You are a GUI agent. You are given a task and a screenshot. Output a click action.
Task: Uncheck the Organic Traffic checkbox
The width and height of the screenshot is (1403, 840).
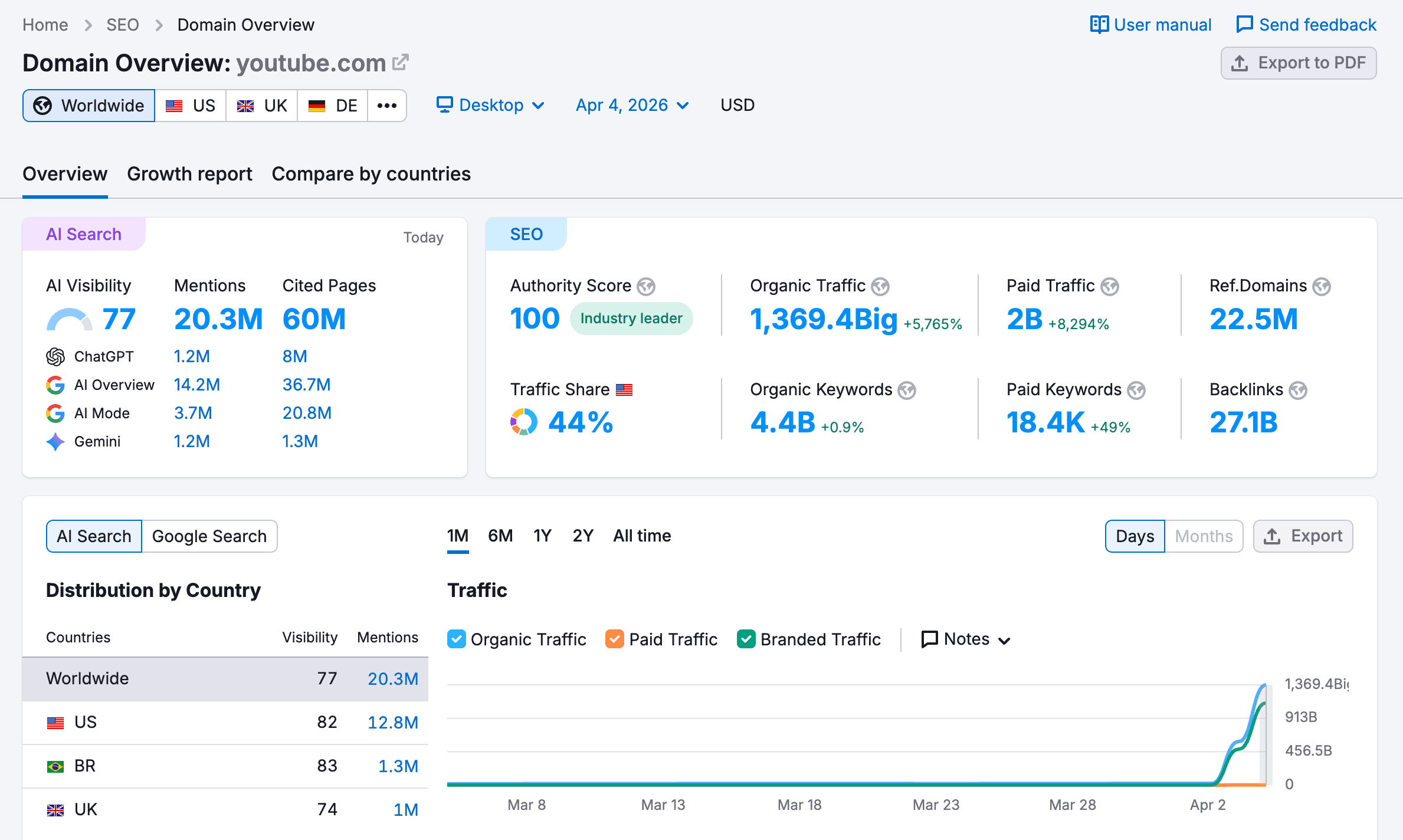pos(457,639)
